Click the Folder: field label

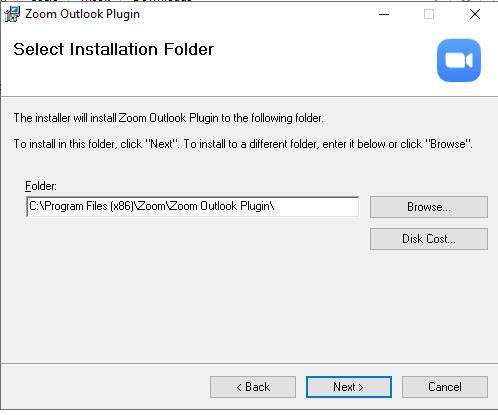tap(41, 186)
